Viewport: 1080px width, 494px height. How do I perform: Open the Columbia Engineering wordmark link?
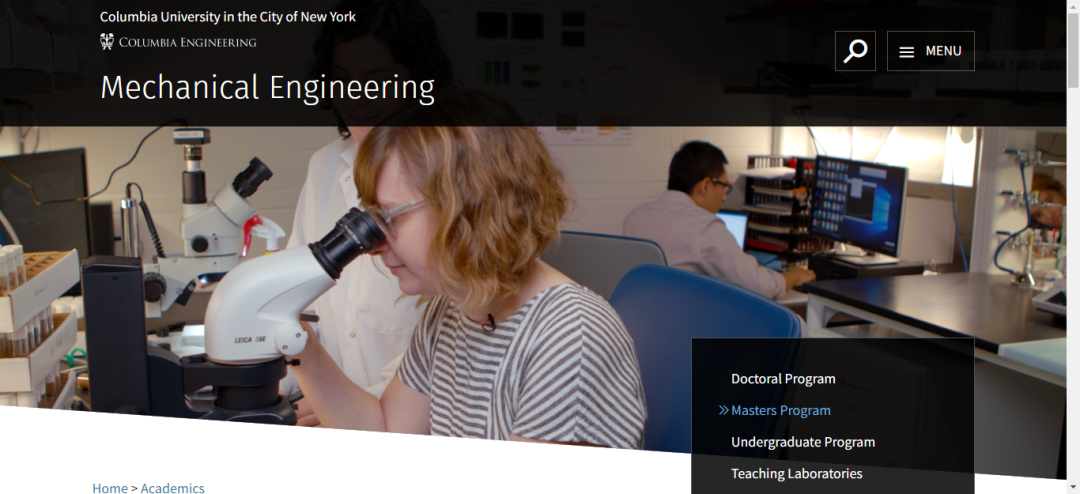pos(178,42)
